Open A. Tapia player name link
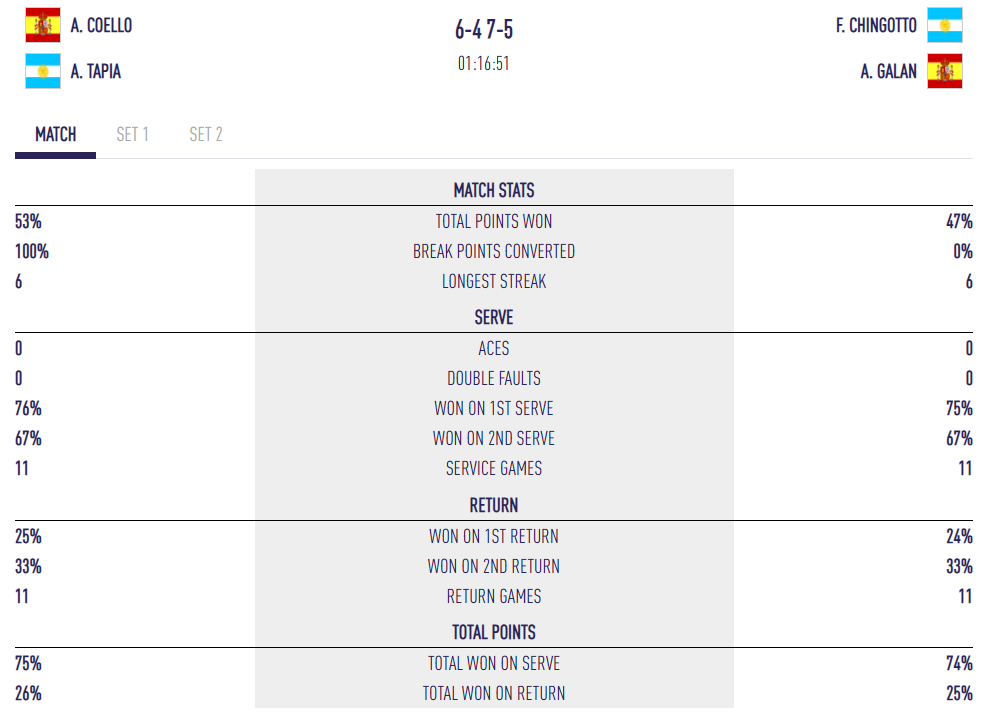 [96, 71]
